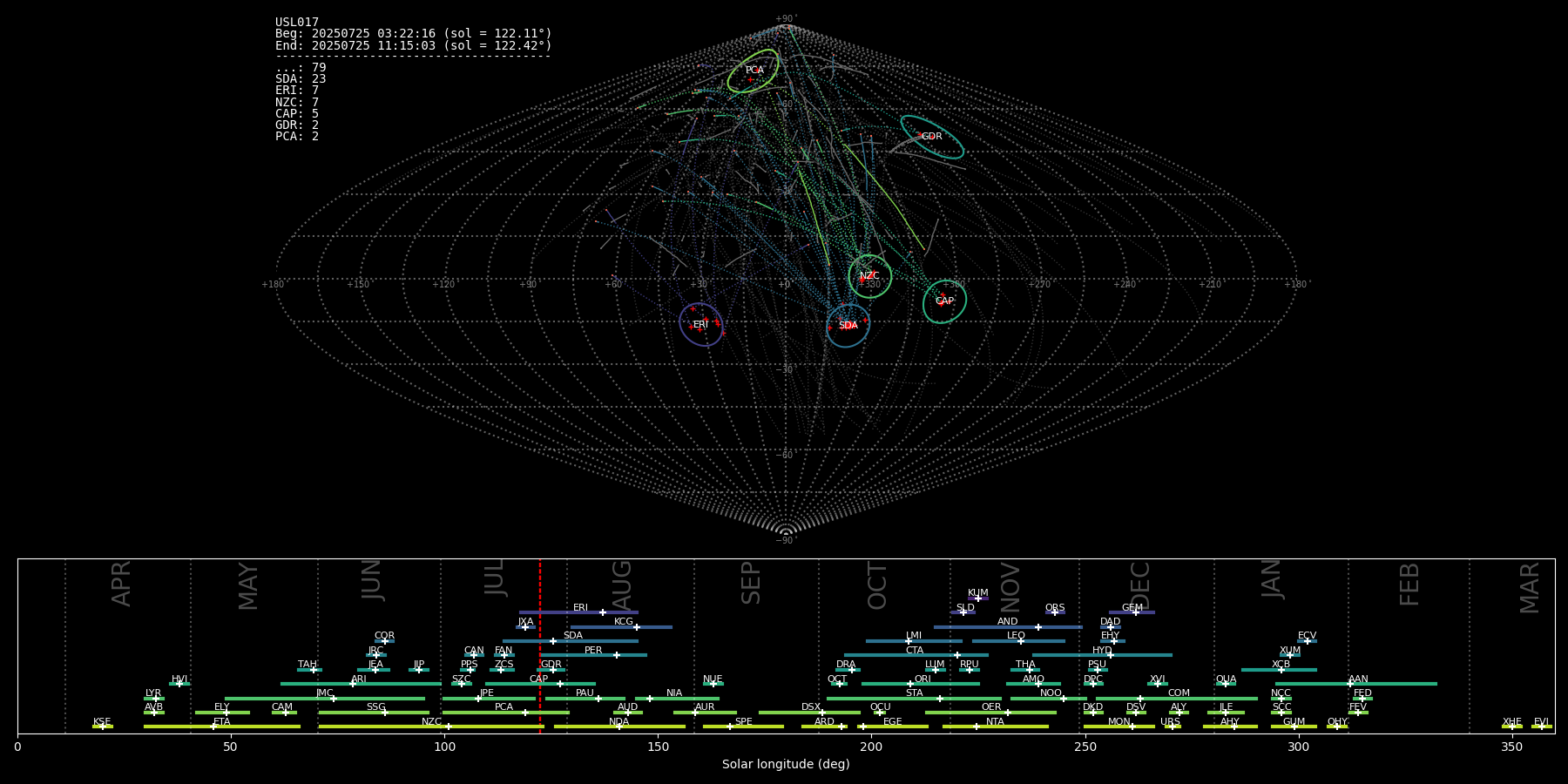Click the 'SDA: 23' count in the legend
The width and height of the screenshot is (1568, 784).
coord(301,78)
